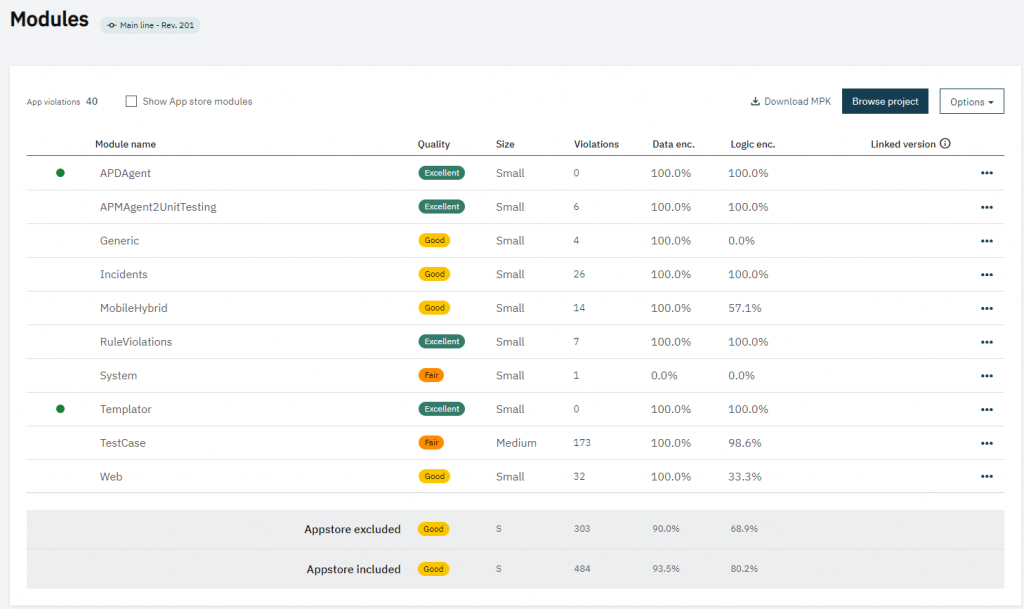Open the three-dot menu for System row
The width and height of the screenshot is (1024, 609).
pos(986,376)
